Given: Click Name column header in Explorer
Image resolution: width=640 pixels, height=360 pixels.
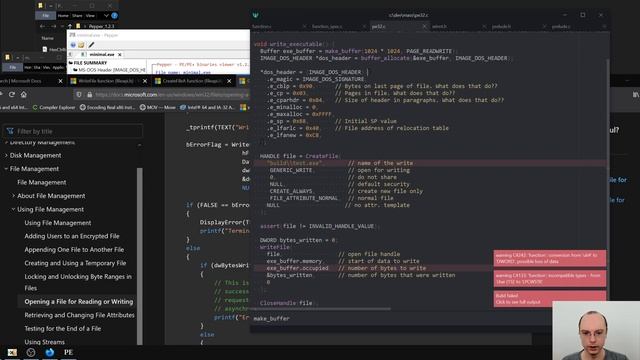Looking at the screenshot, I should 47,38.
